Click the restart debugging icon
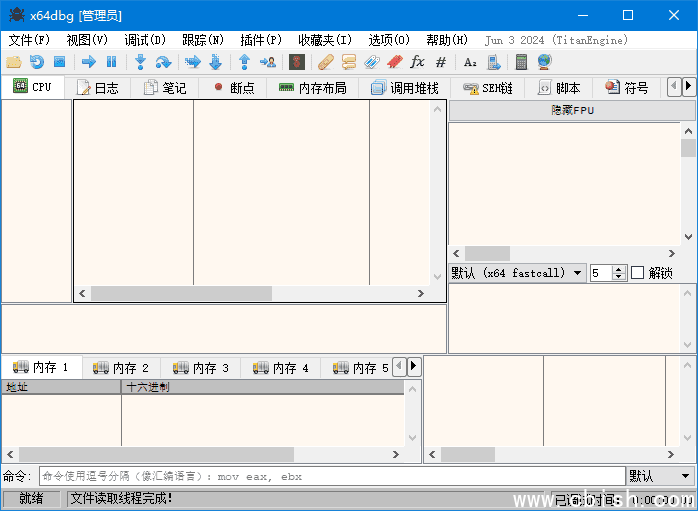The height and width of the screenshot is (511, 698). (36, 62)
